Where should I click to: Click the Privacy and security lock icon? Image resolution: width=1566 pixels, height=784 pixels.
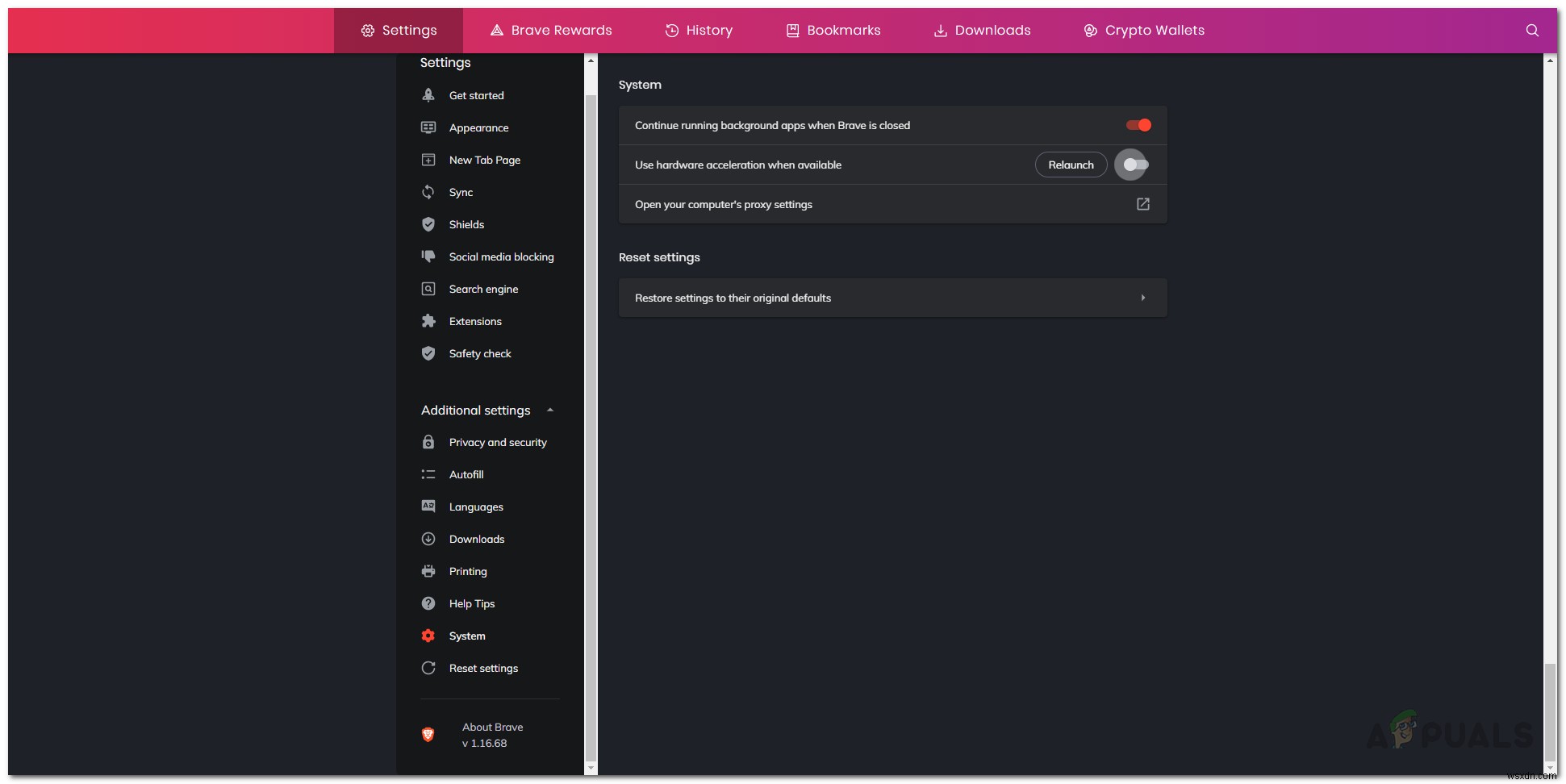pos(428,442)
